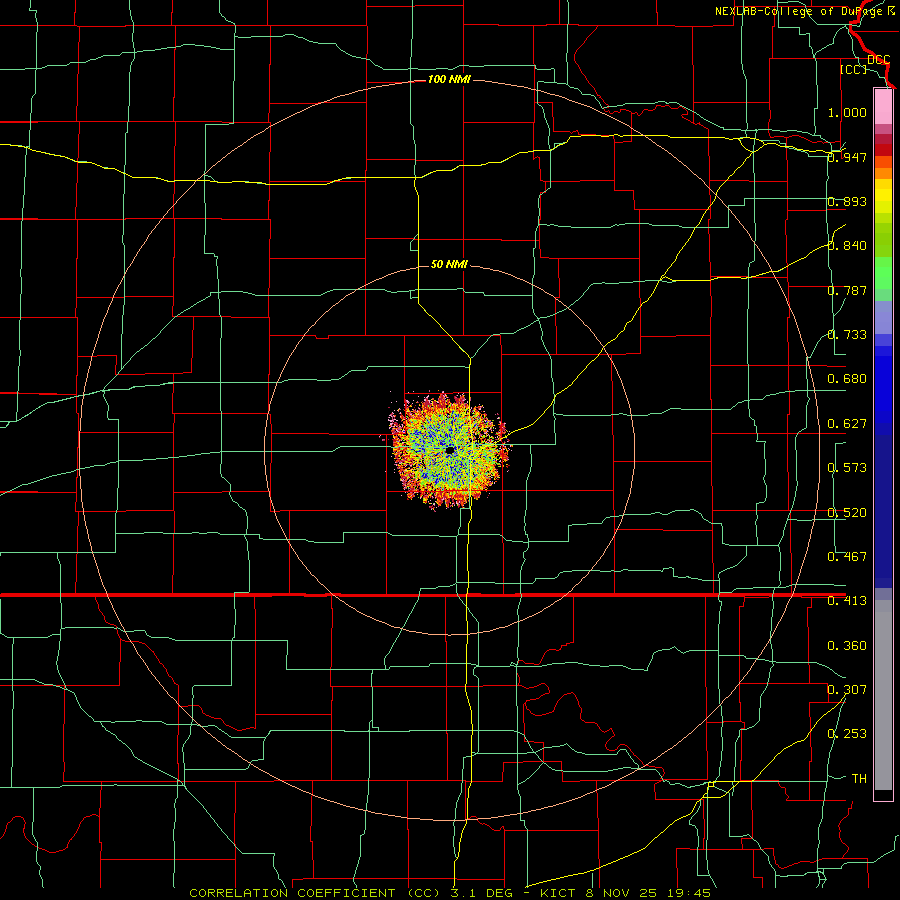The image size is (900, 900).
Task: Click the 0.573 color scale value
Action: pyautogui.click(x=847, y=467)
